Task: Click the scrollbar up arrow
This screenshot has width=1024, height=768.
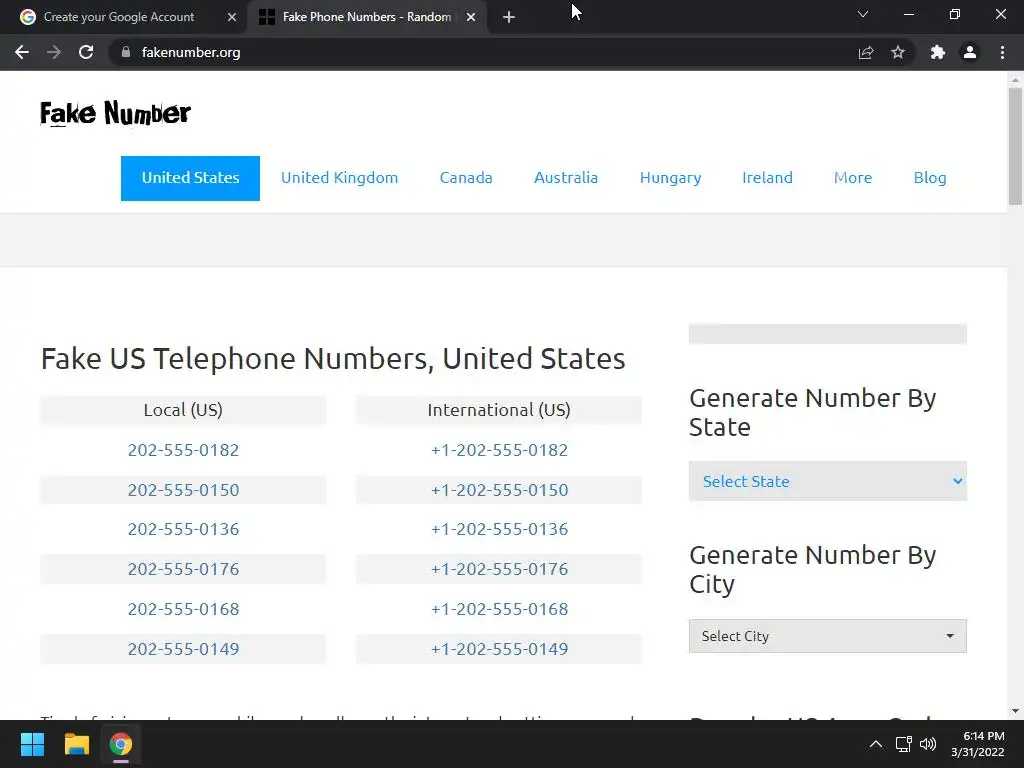Action: click(1015, 80)
